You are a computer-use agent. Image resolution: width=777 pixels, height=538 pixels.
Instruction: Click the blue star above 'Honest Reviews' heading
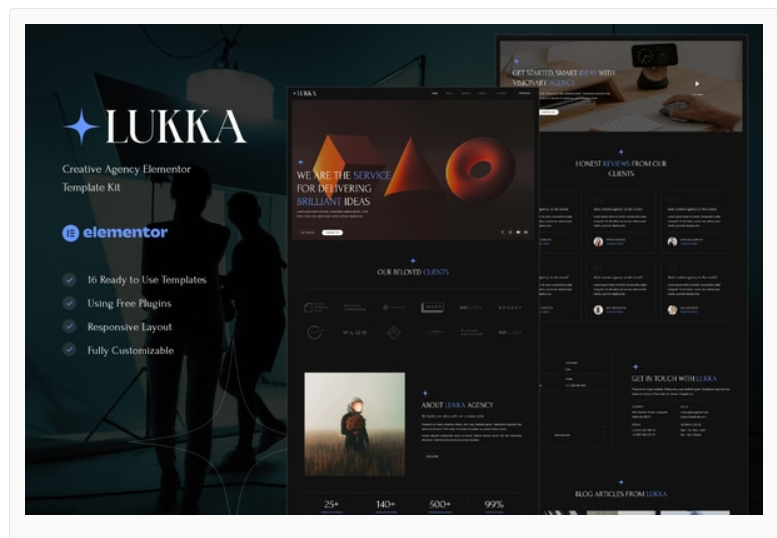coord(621,152)
